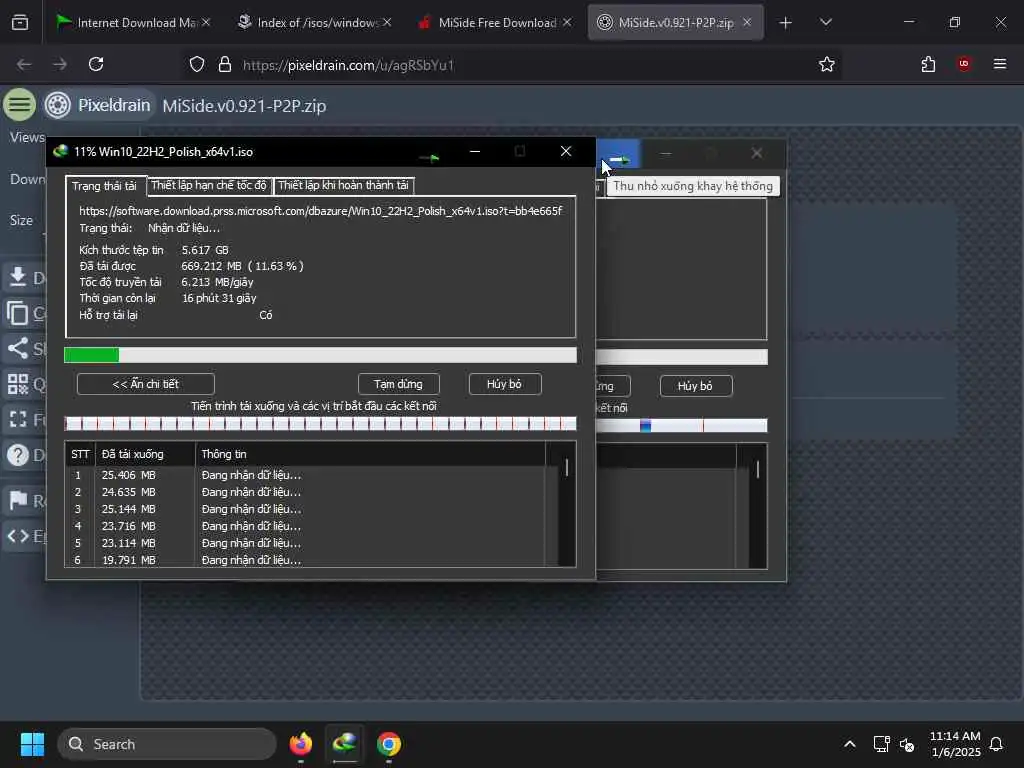This screenshot has width=1024, height=768.
Task: Select connection row 1 with 25.406 MB
Action: point(305,475)
